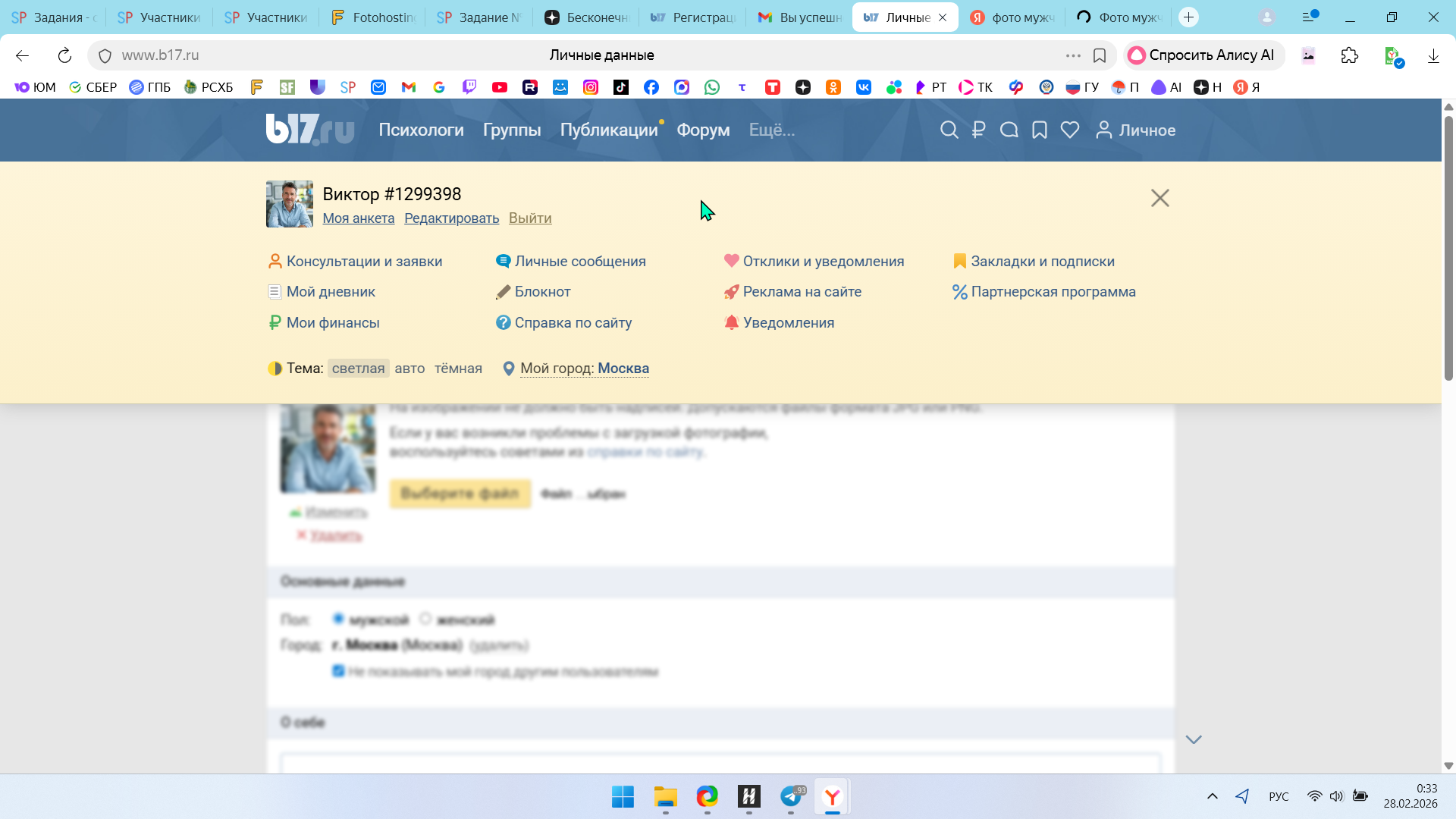Click the Выйти logout link

click(x=529, y=218)
